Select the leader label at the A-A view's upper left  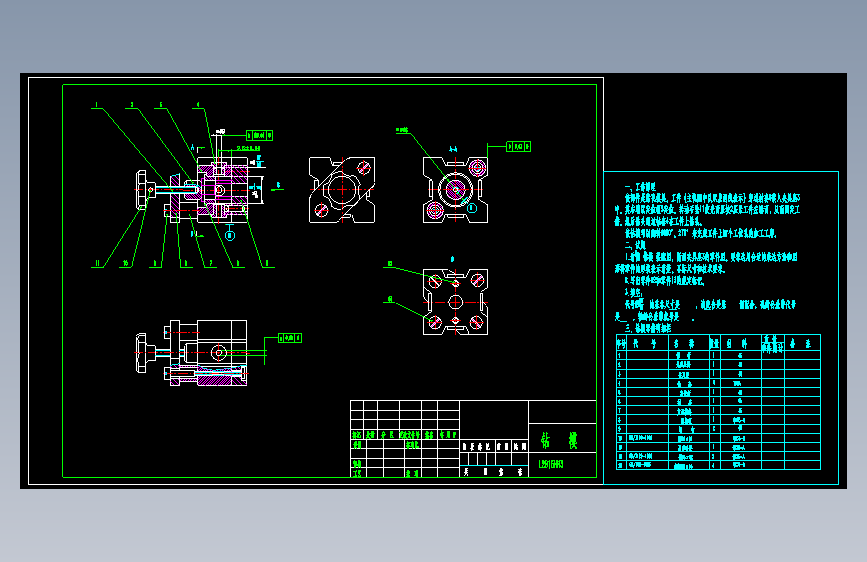402,131
